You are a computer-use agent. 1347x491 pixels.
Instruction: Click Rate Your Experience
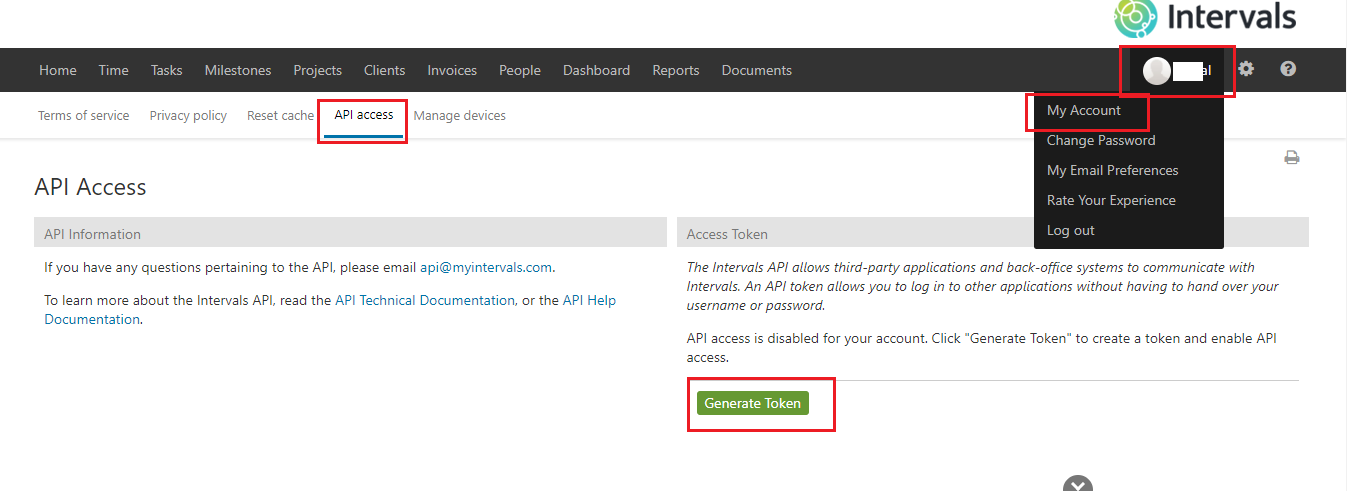click(x=1111, y=200)
